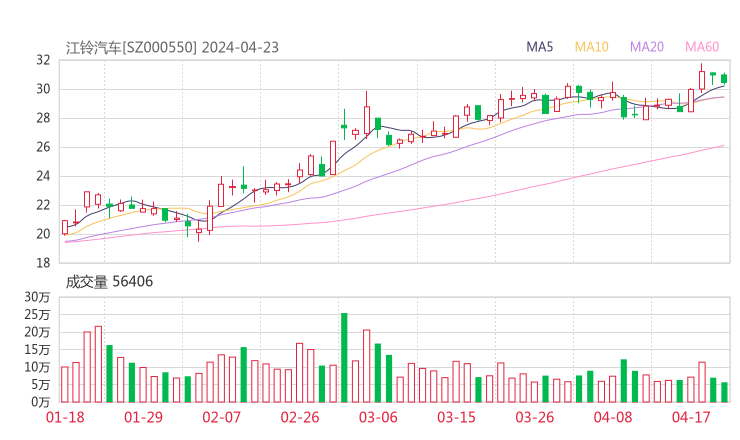Click the first candlestick at chart's left edge
The height and width of the screenshot is (440, 740).
coord(65,227)
